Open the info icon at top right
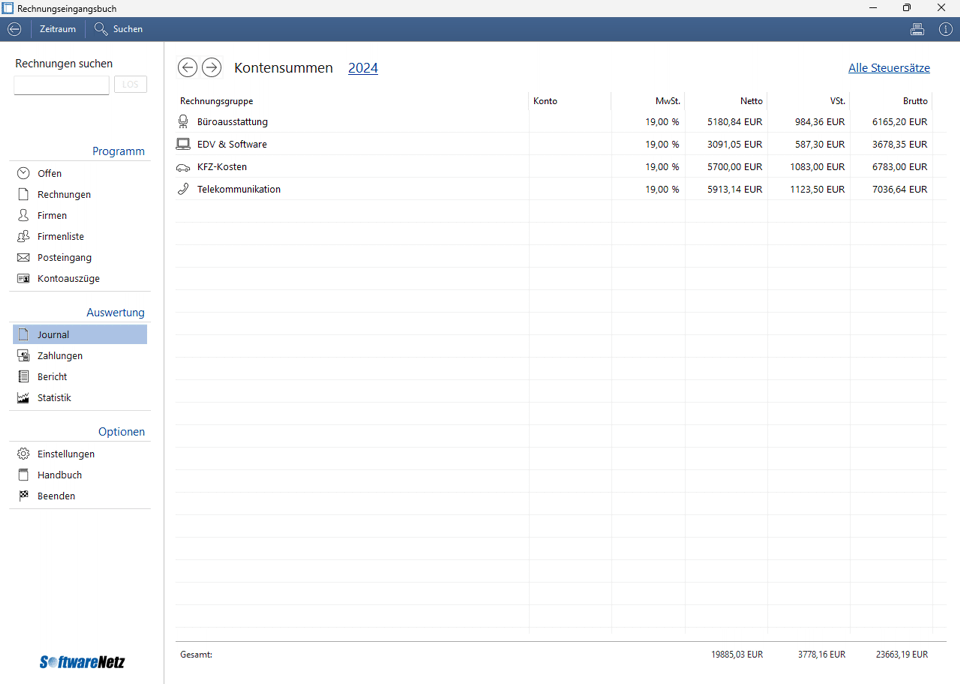960x684 pixels. click(945, 29)
